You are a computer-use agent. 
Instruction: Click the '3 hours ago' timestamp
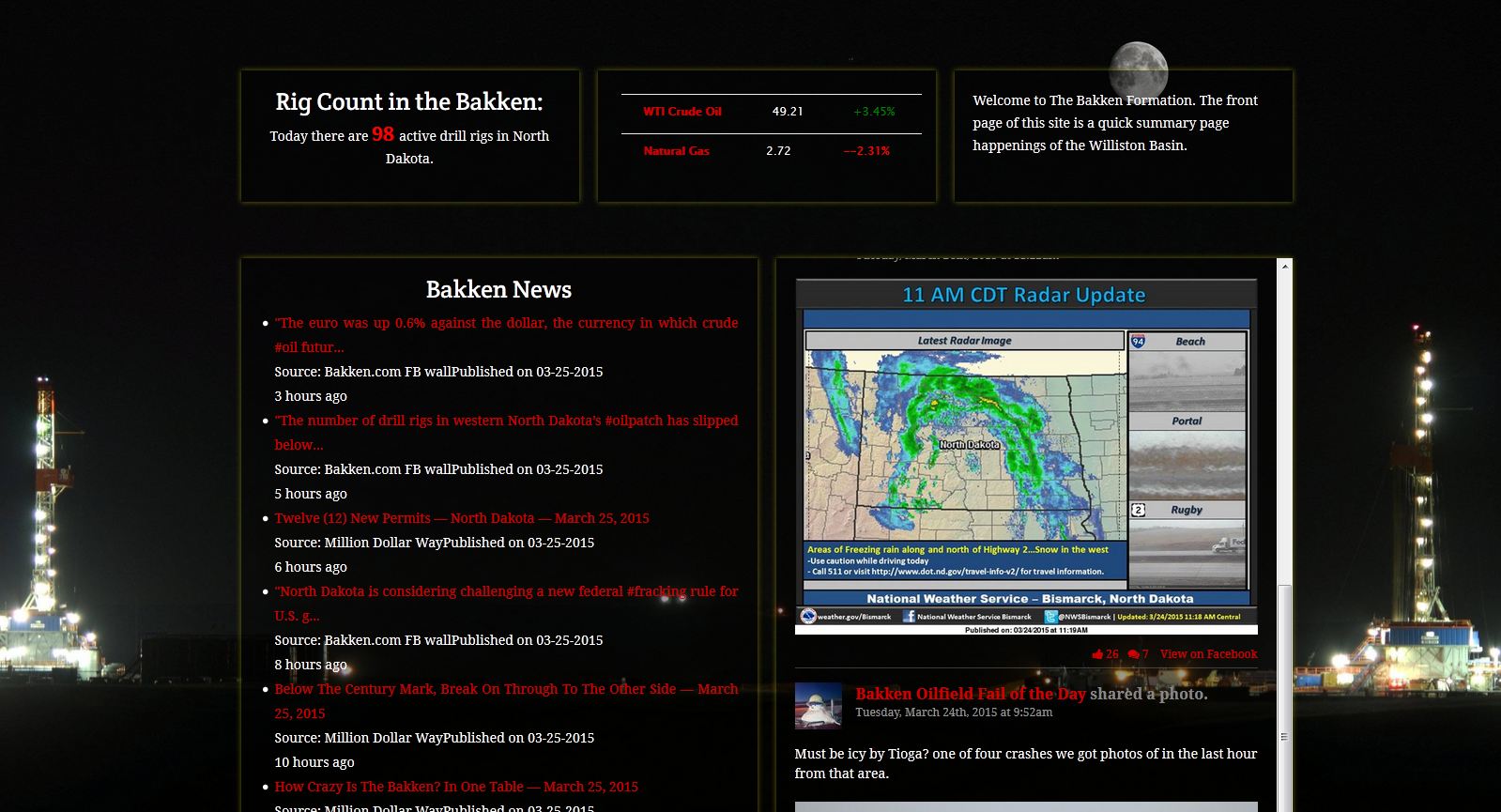point(311,396)
